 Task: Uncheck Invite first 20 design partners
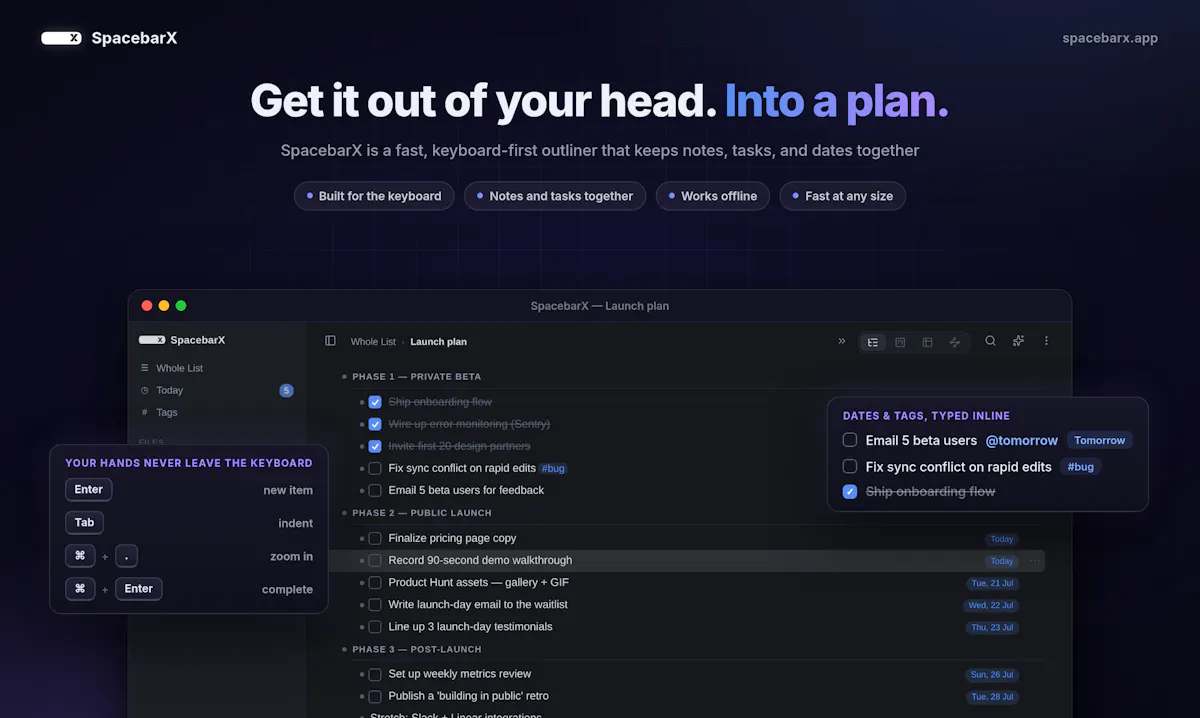pos(375,446)
